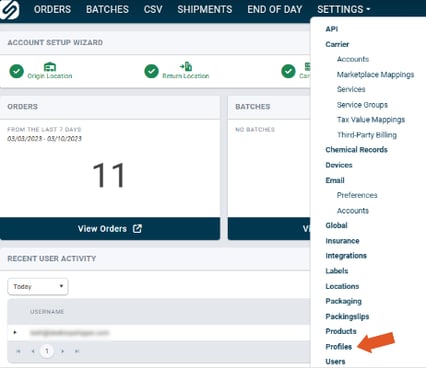Select the Carrier heading in Settings menu
This screenshot has height=368, width=426.
tap(337, 44)
